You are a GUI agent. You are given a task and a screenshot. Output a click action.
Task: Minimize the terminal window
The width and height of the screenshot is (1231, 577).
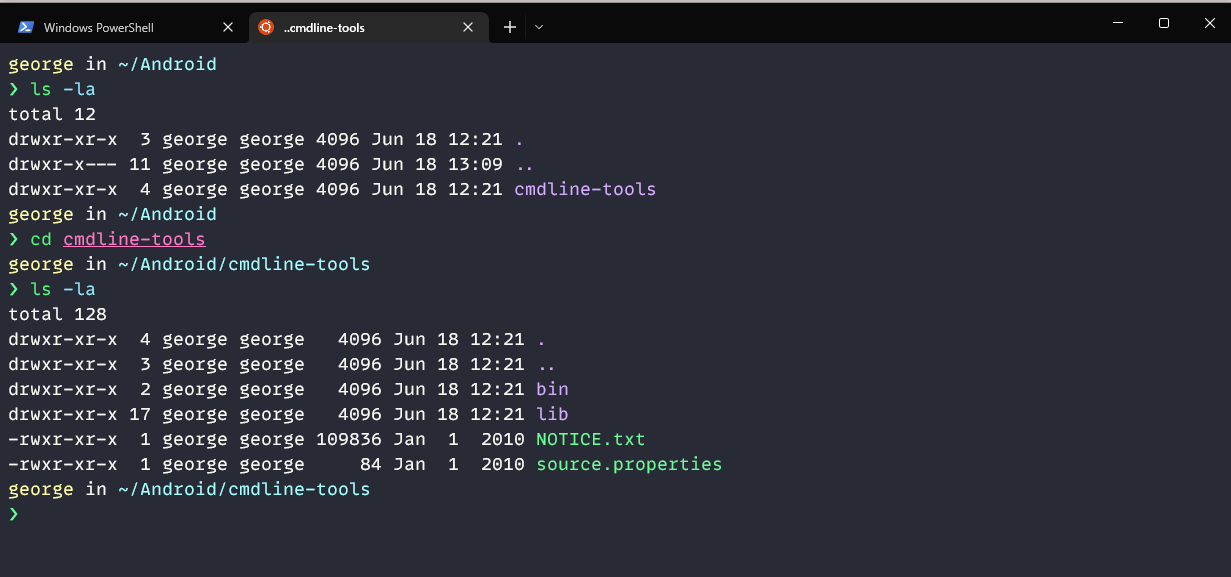1117,23
